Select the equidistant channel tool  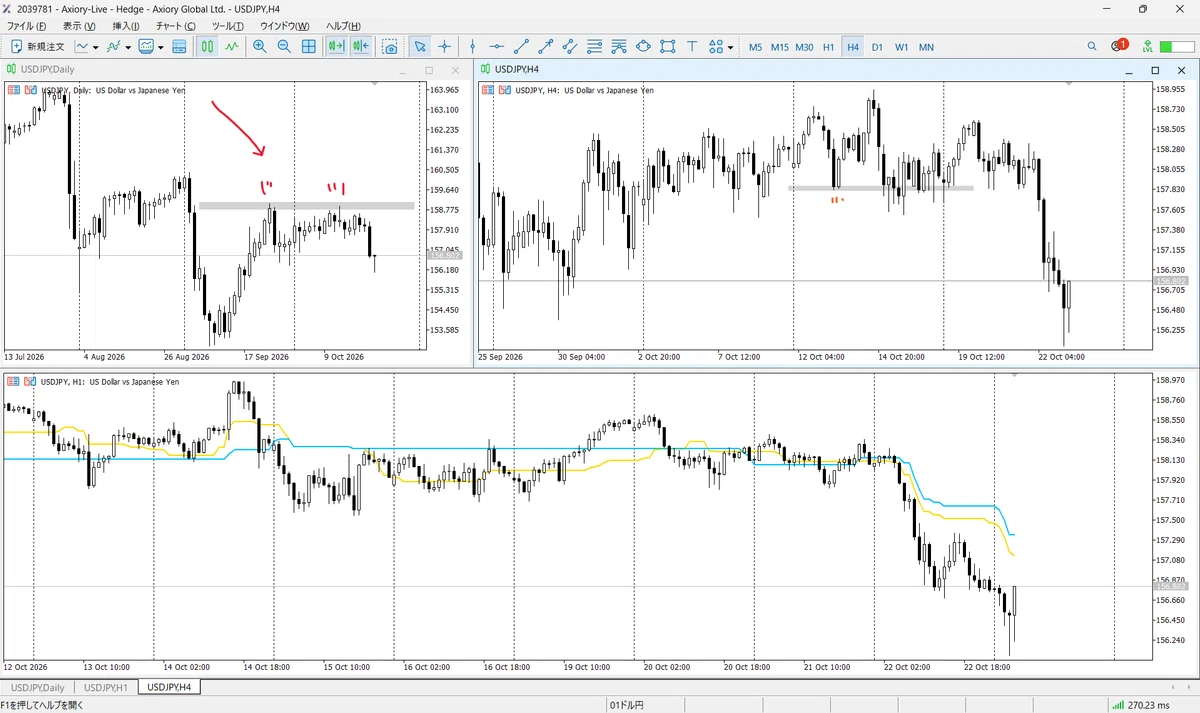tap(569, 47)
